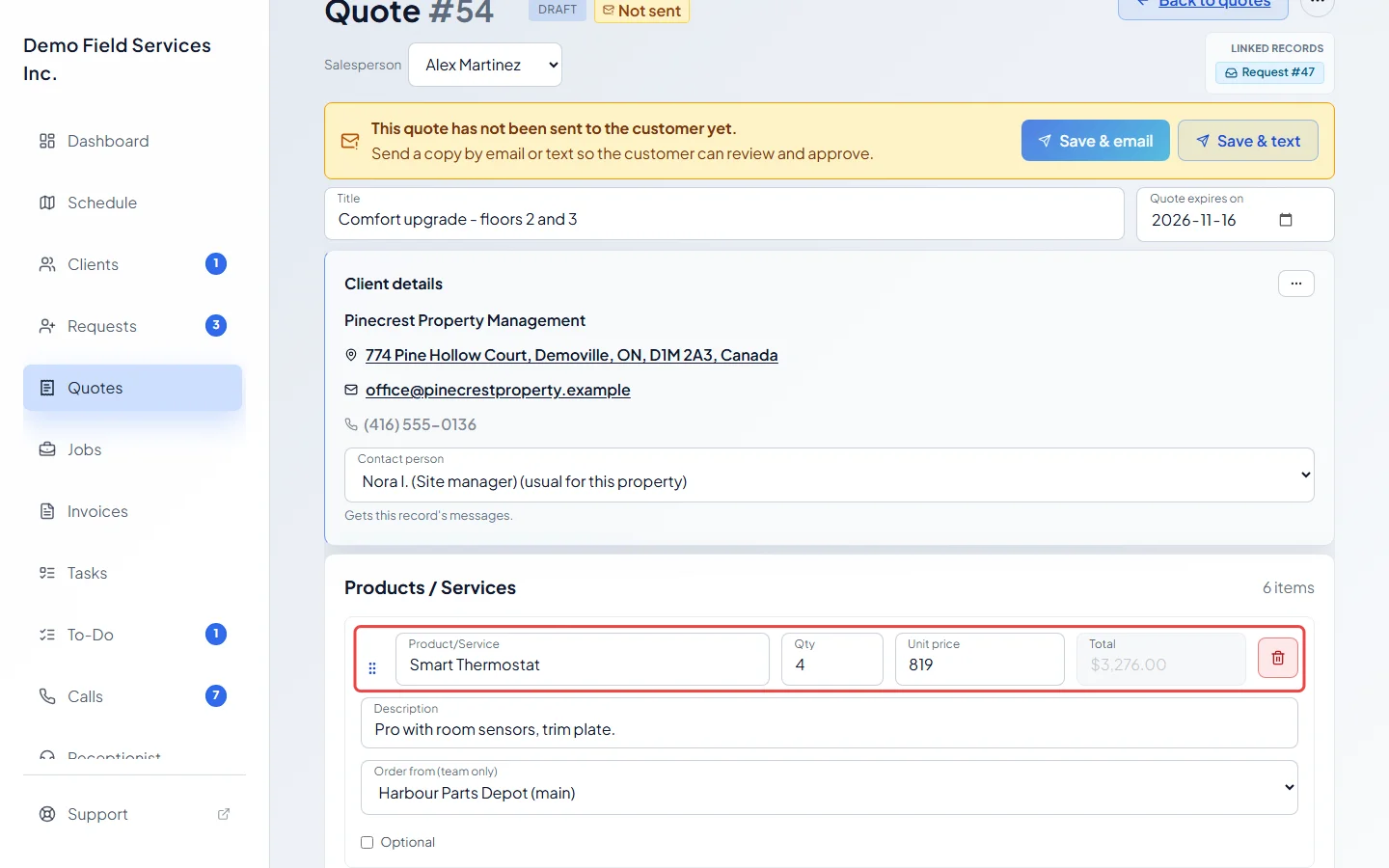Open the 774 Pine Hollow Court address link
Image resolution: width=1389 pixels, height=868 pixels.
coord(571,355)
